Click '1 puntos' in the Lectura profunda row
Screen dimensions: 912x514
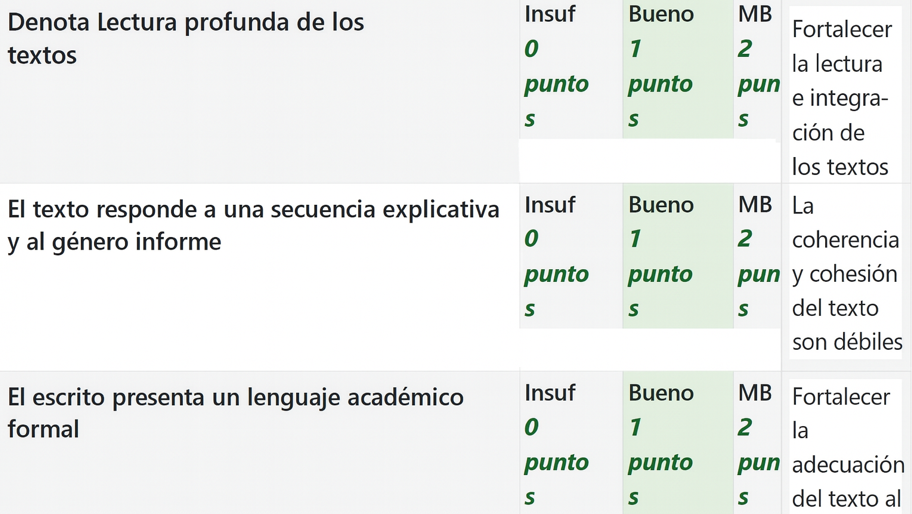660,84
